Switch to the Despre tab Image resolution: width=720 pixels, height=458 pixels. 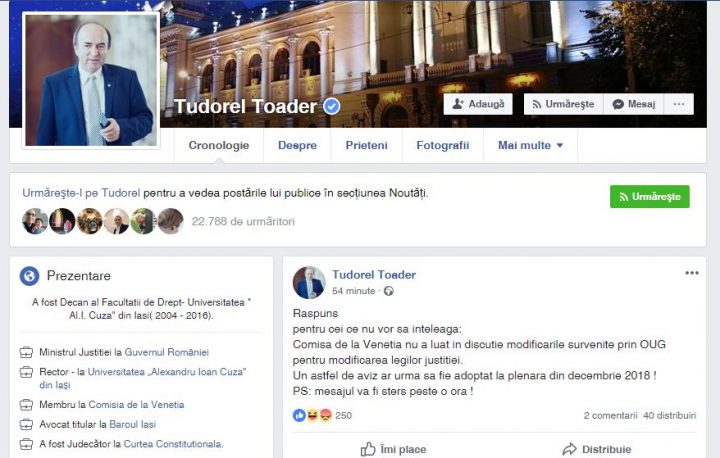point(297,146)
